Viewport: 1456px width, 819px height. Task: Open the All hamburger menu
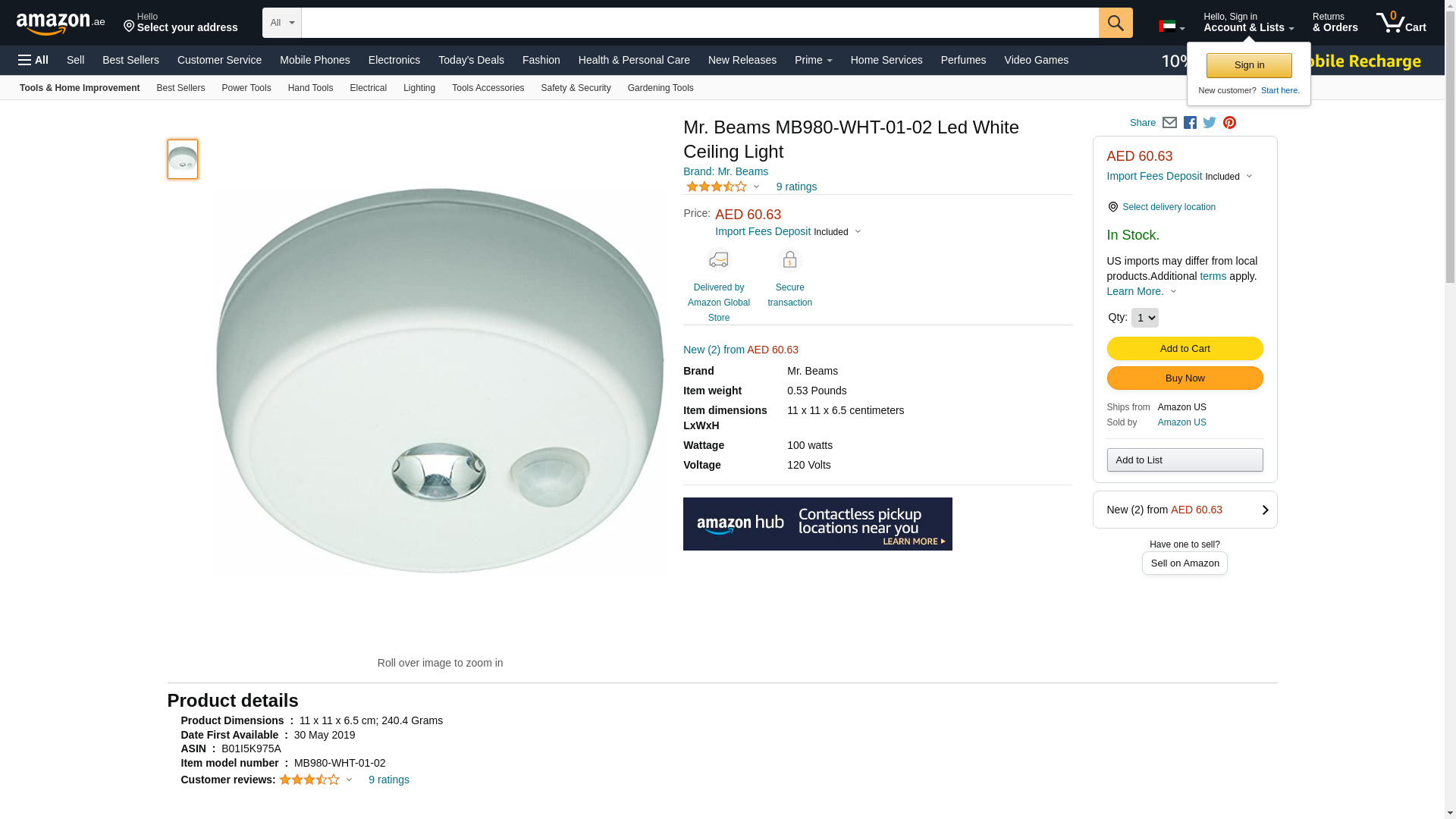[x=33, y=60]
